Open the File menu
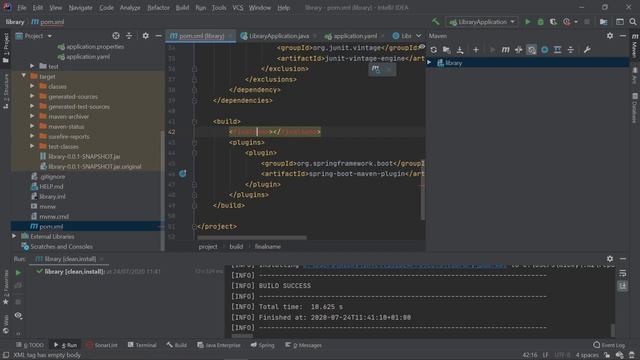Screen dimensions: 640x360 tap(21, 7)
